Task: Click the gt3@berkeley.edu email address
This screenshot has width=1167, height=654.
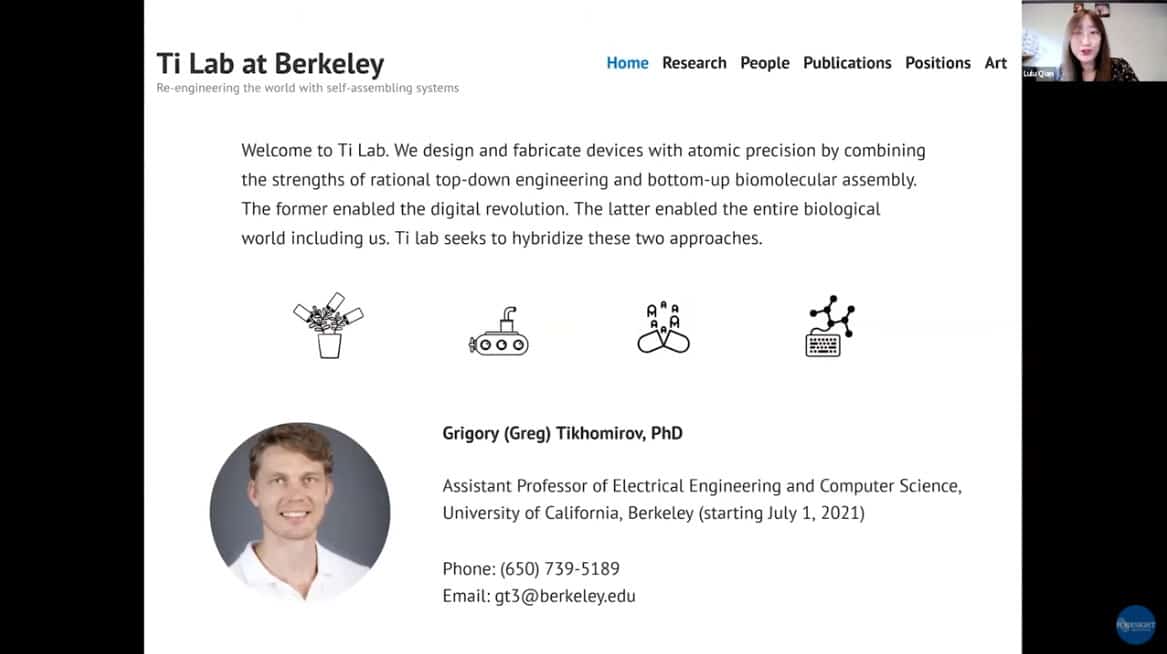Action: tap(565, 596)
